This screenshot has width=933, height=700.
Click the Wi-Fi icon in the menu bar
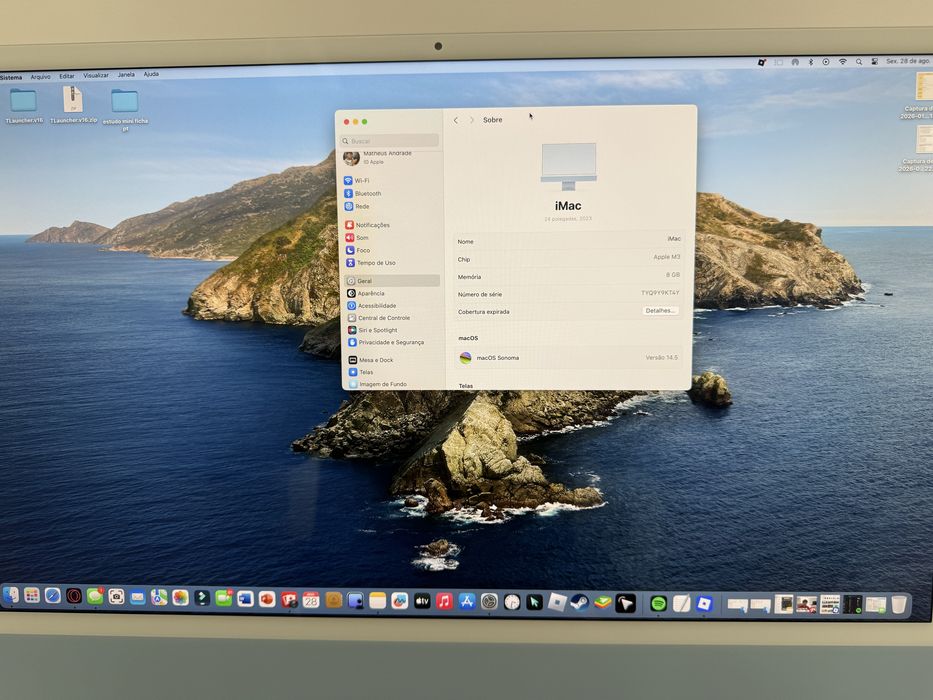coord(843,61)
